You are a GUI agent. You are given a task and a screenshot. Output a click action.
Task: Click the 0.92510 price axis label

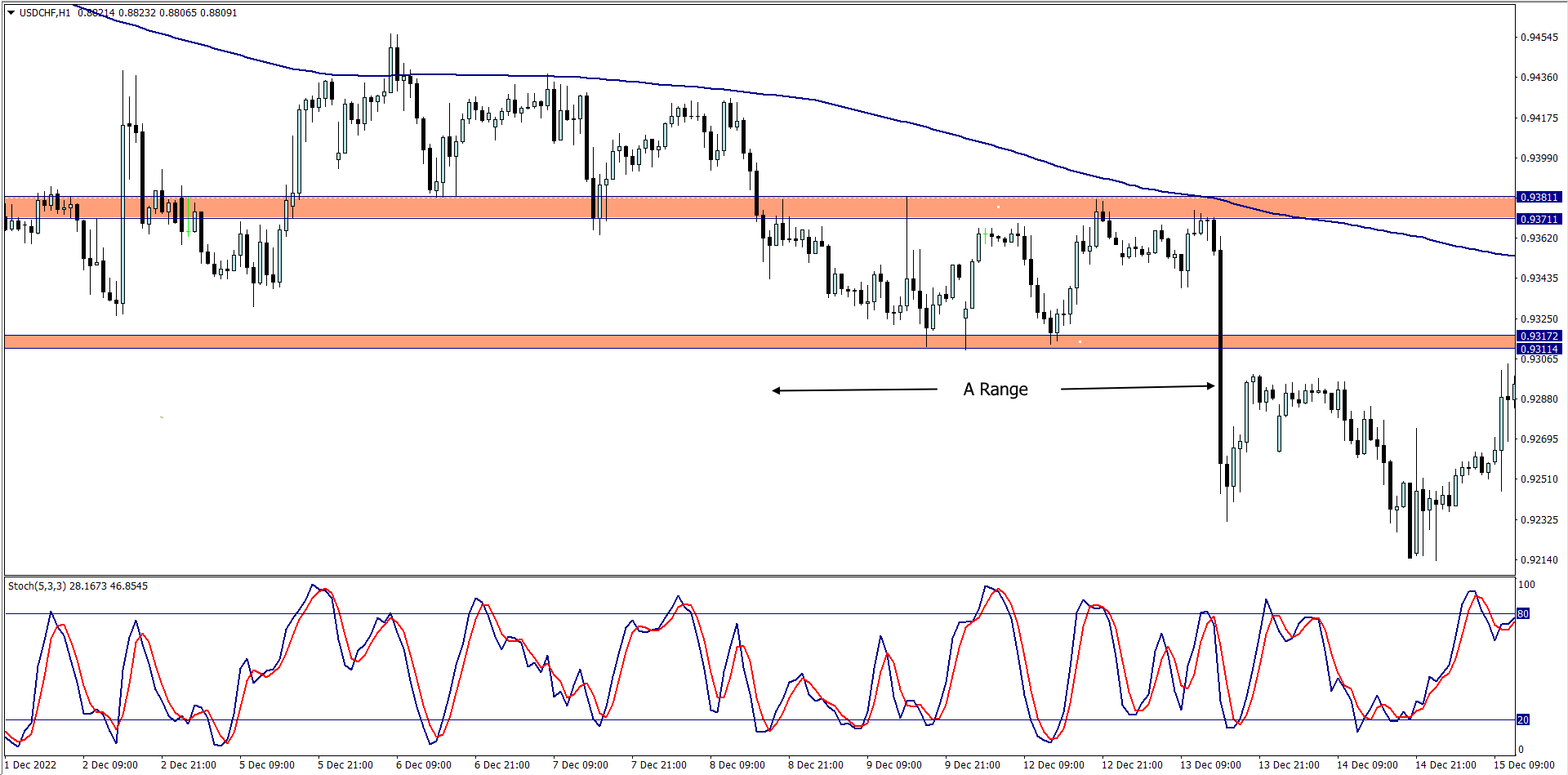click(1539, 479)
